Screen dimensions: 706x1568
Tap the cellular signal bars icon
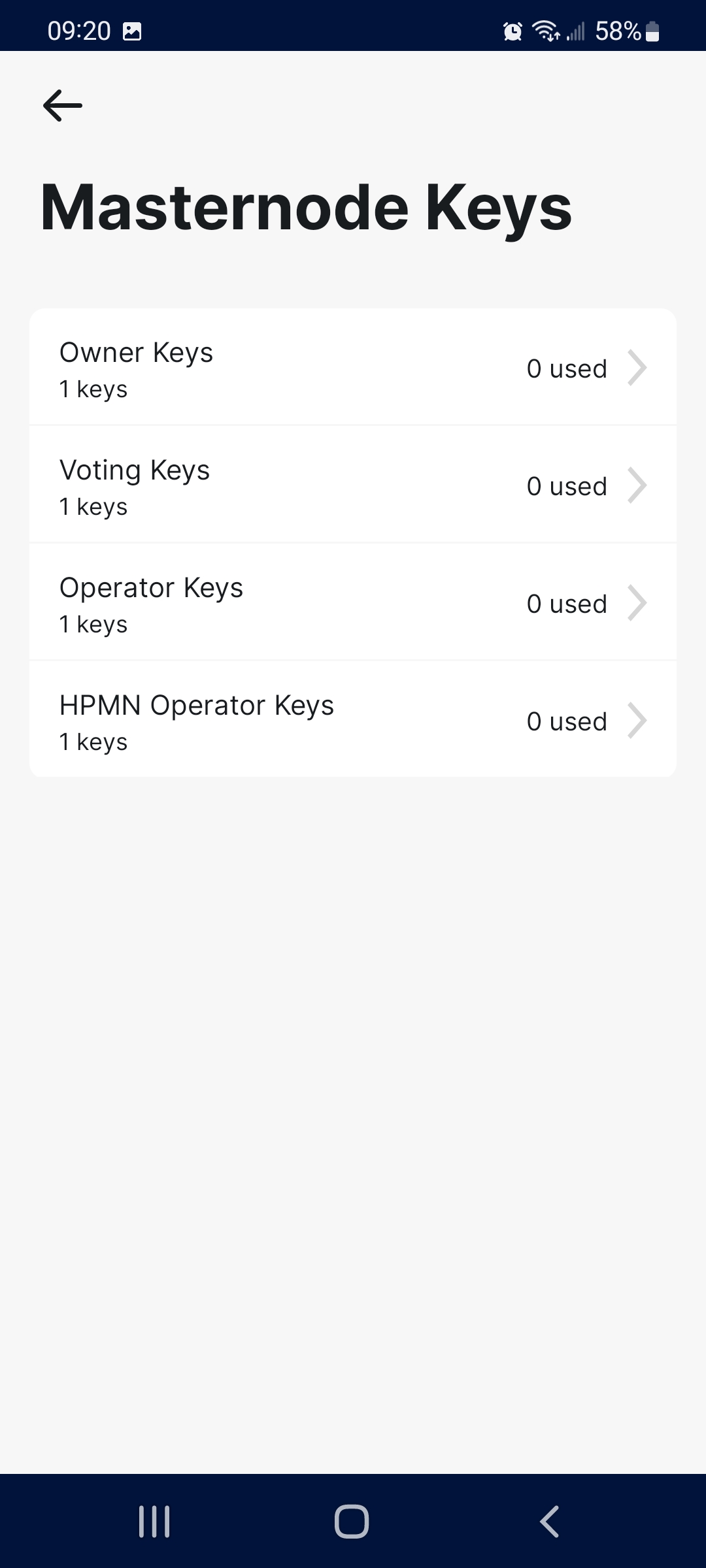point(576,31)
